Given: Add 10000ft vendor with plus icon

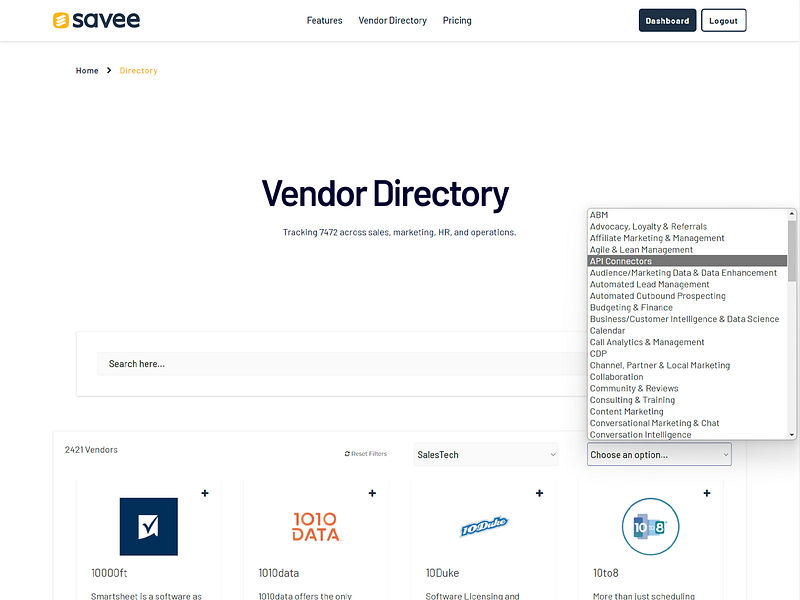Looking at the screenshot, I should pyautogui.click(x=205, y=493).
